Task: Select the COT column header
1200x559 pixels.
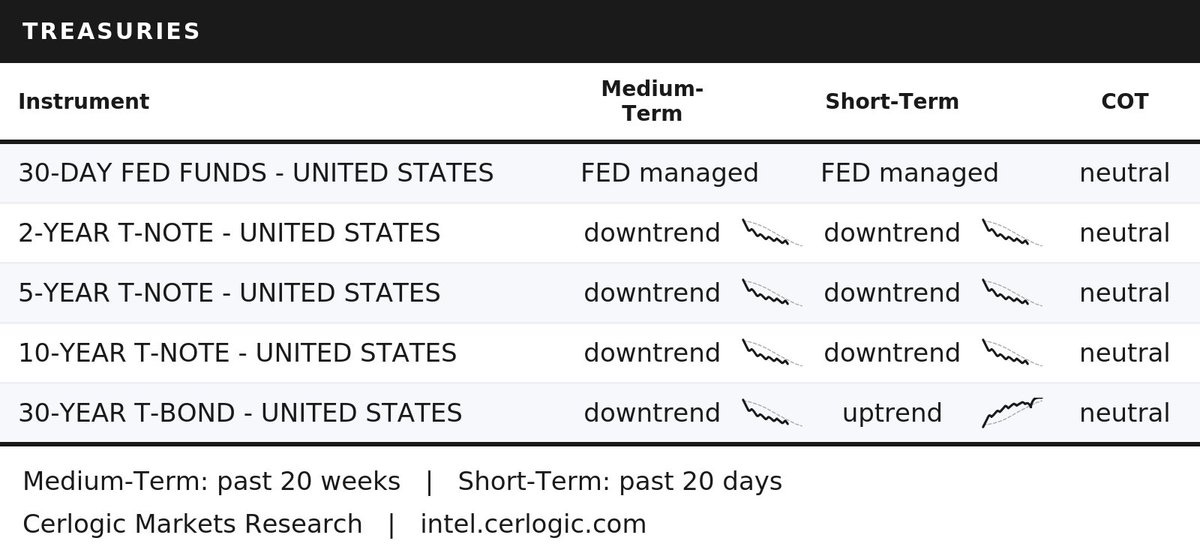Action: pos(1125,101)
